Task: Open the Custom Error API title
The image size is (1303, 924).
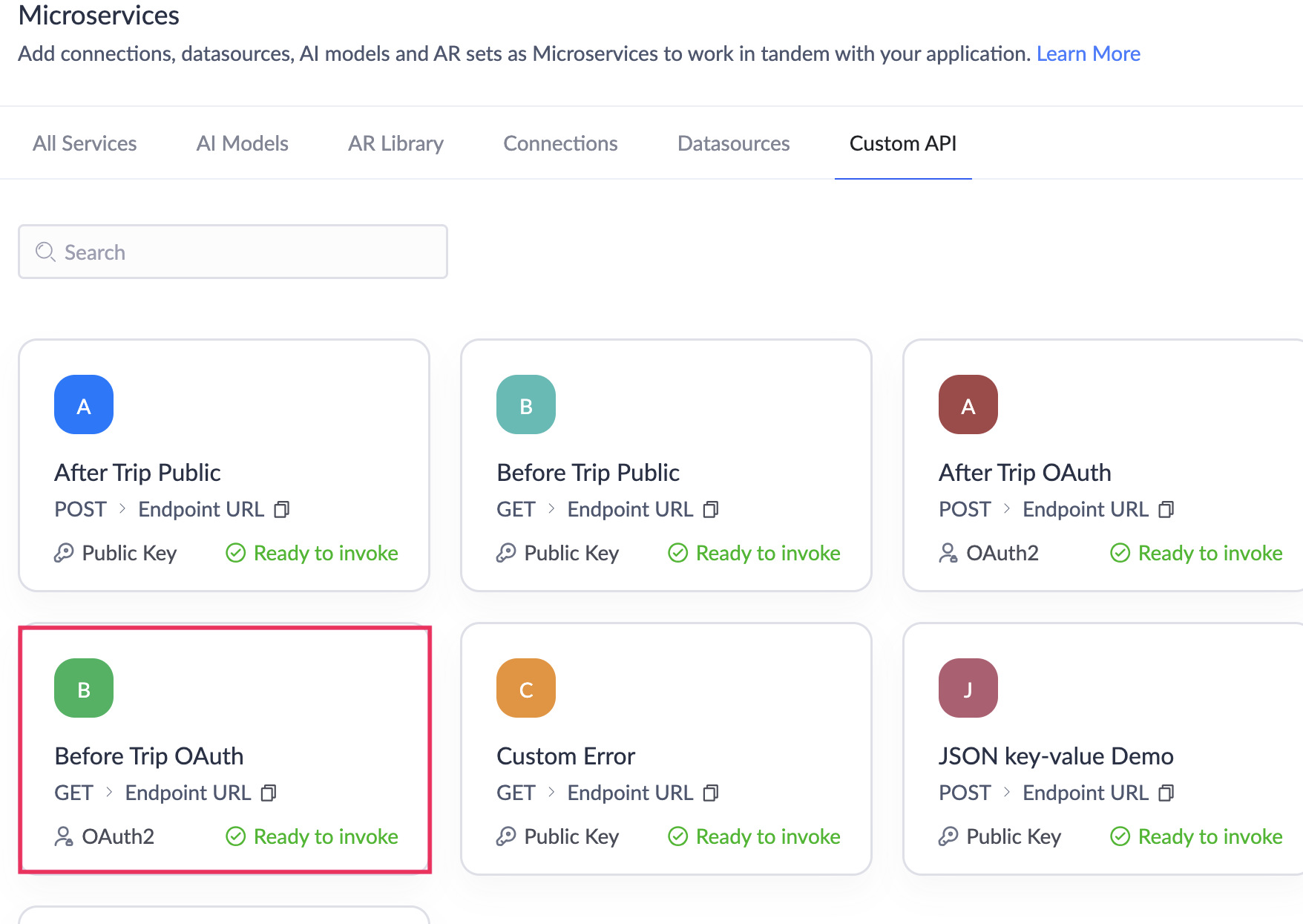Action: point(565,756)
